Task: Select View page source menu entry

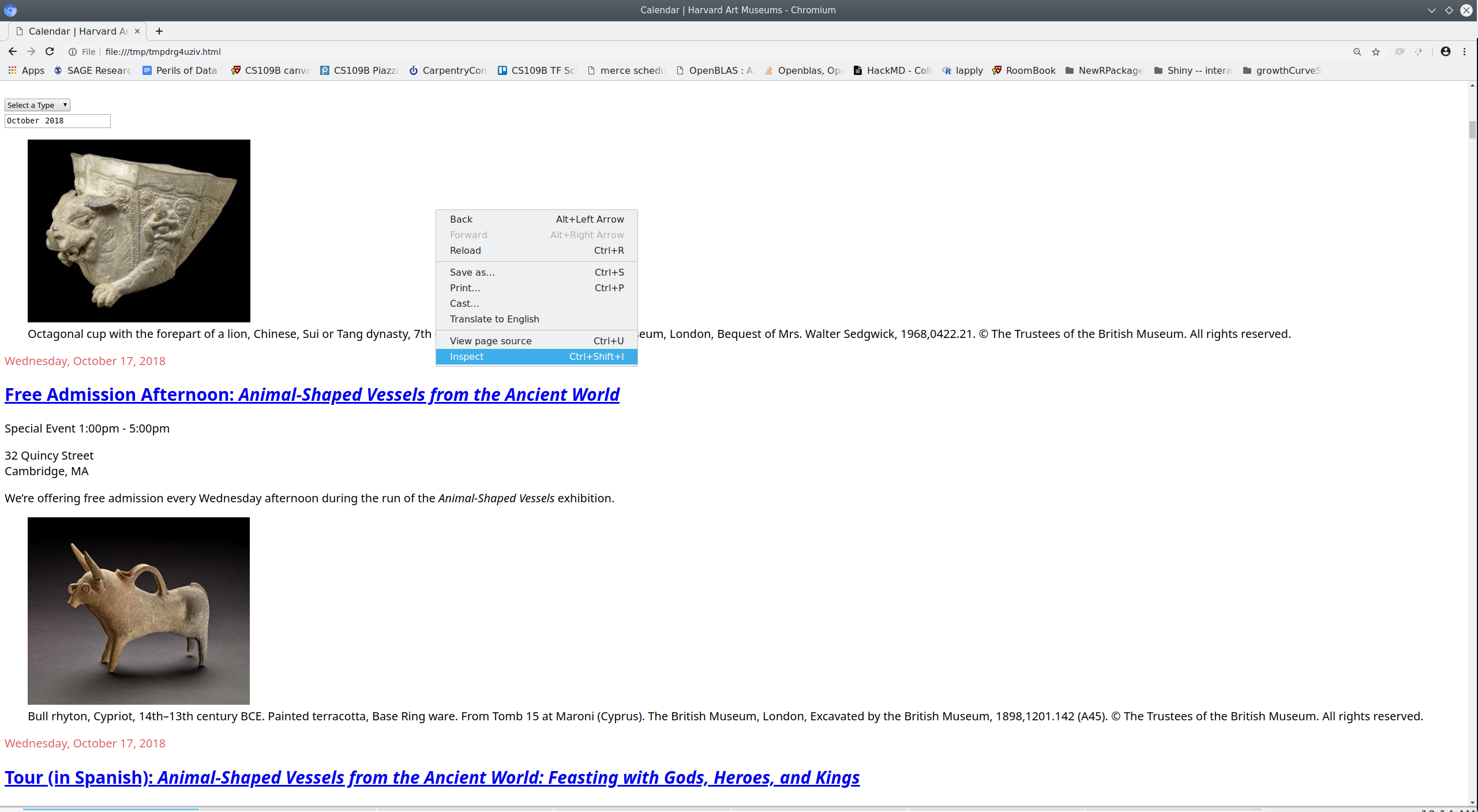Action: [537, 341]
